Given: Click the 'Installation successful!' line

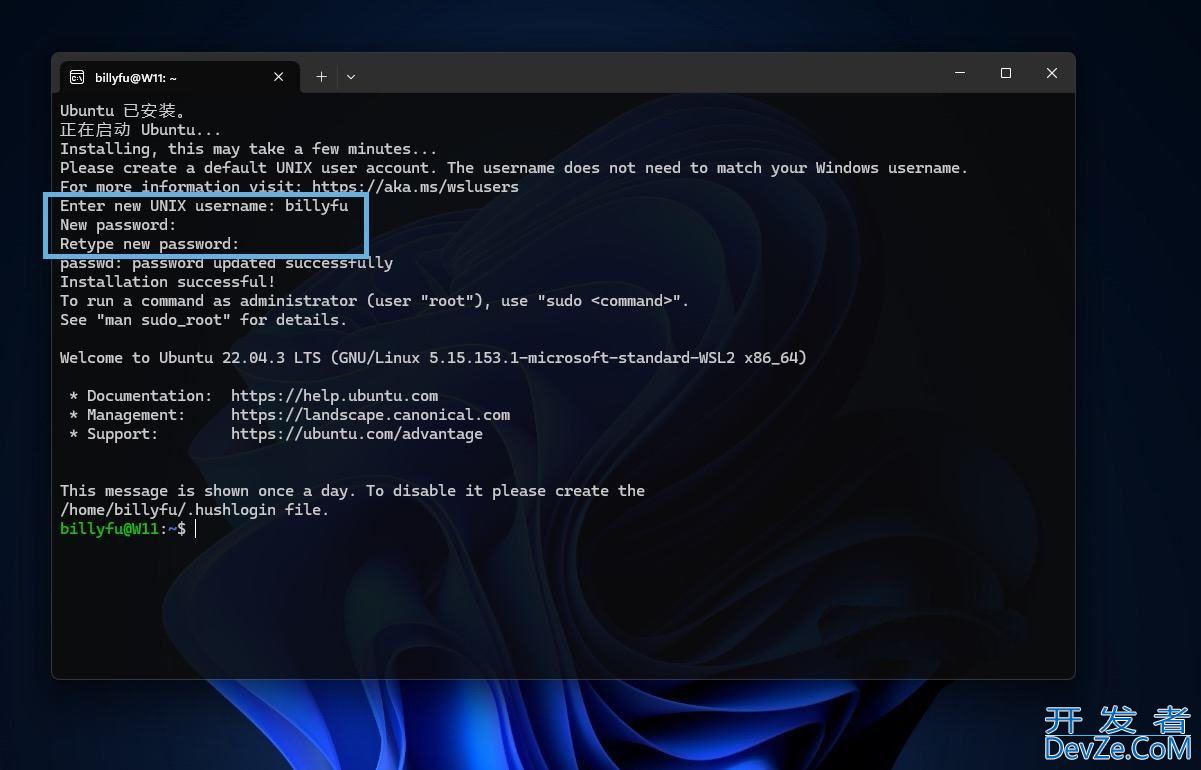Looking at the screenshot, I should click(168, 282).
